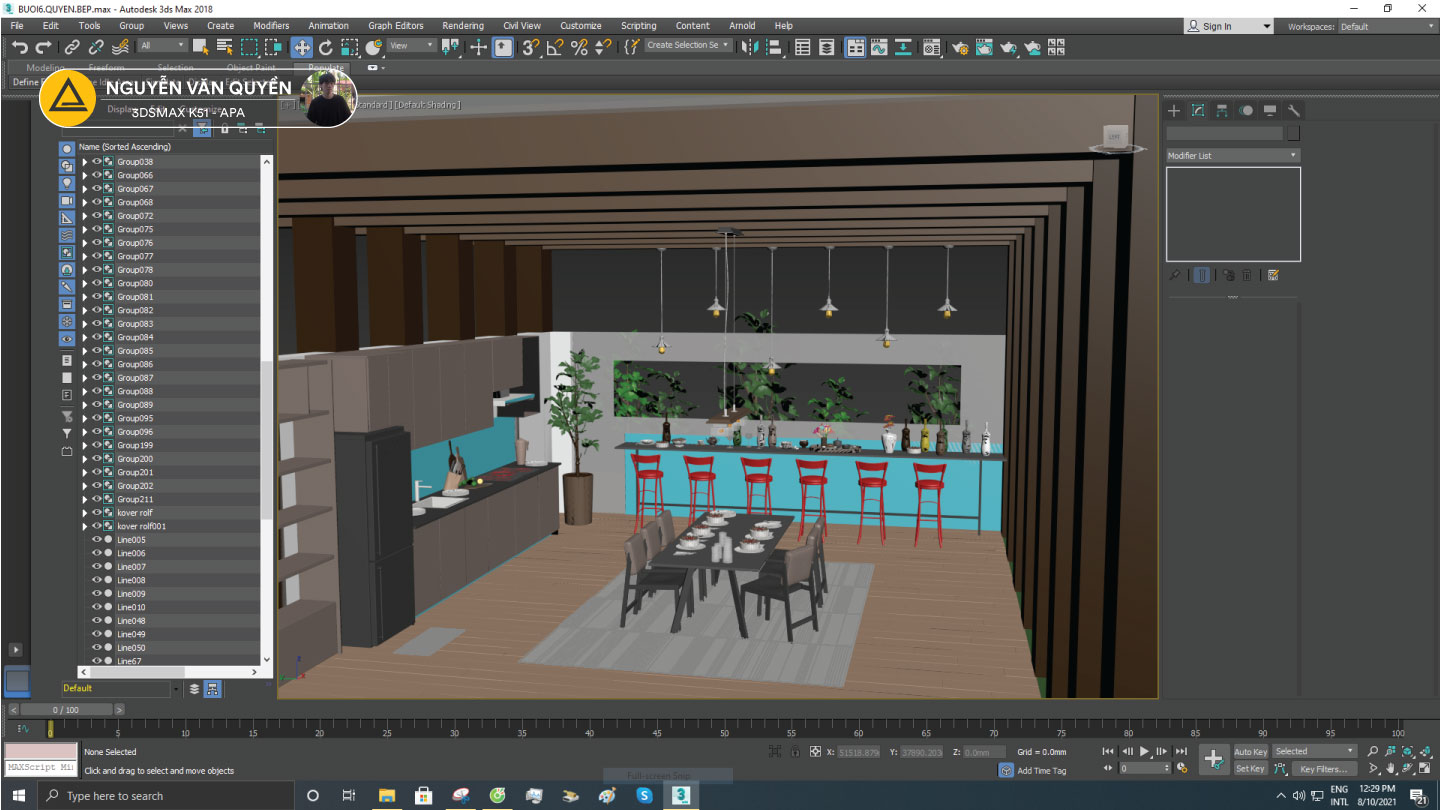Open the Utilities panel wrench icon

tap(1293, 111)
